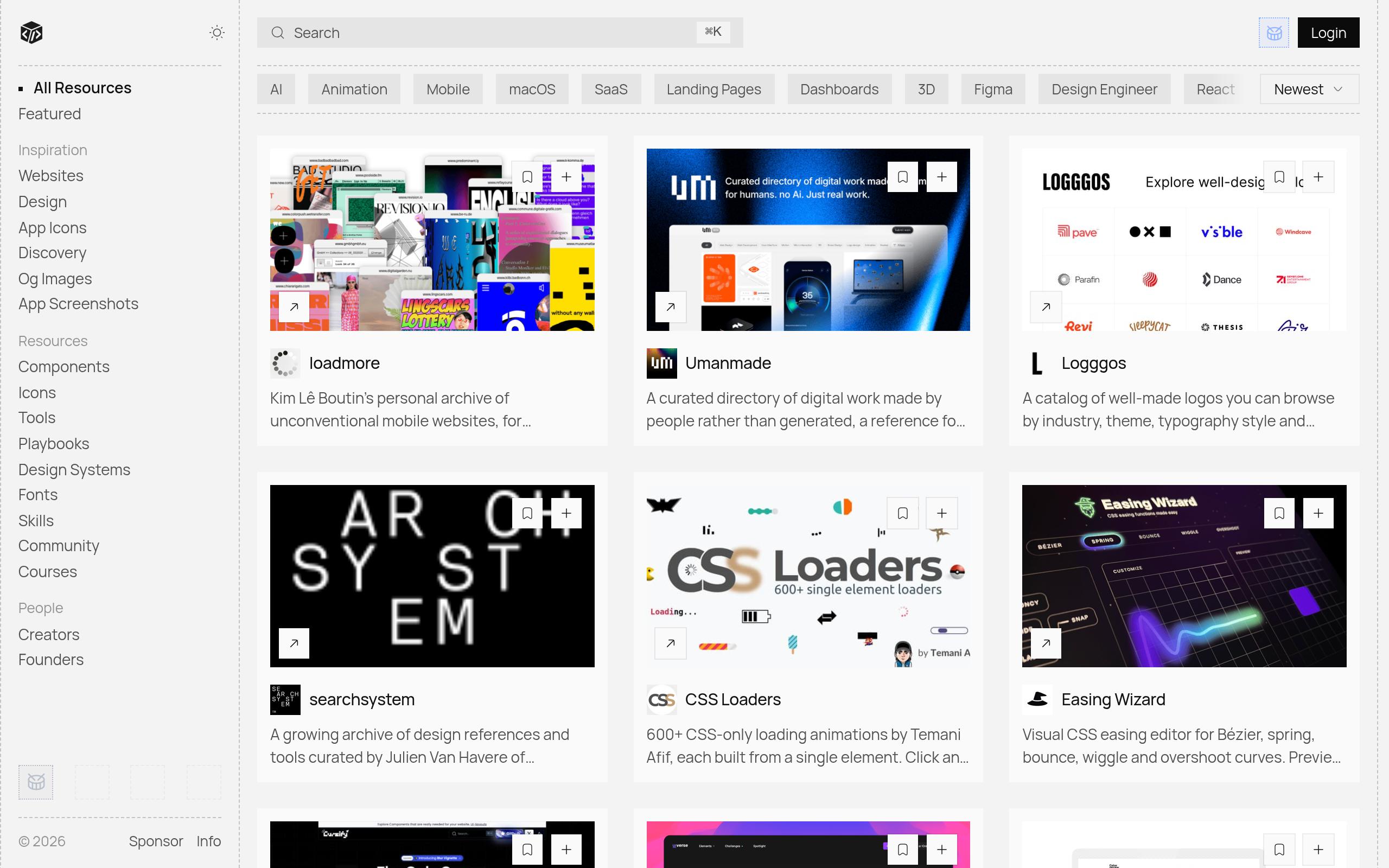Image resolution: width=1389 pixels, height=868 pixels.
Task: Select the Figma filter tag
Action: click(993, 89)
